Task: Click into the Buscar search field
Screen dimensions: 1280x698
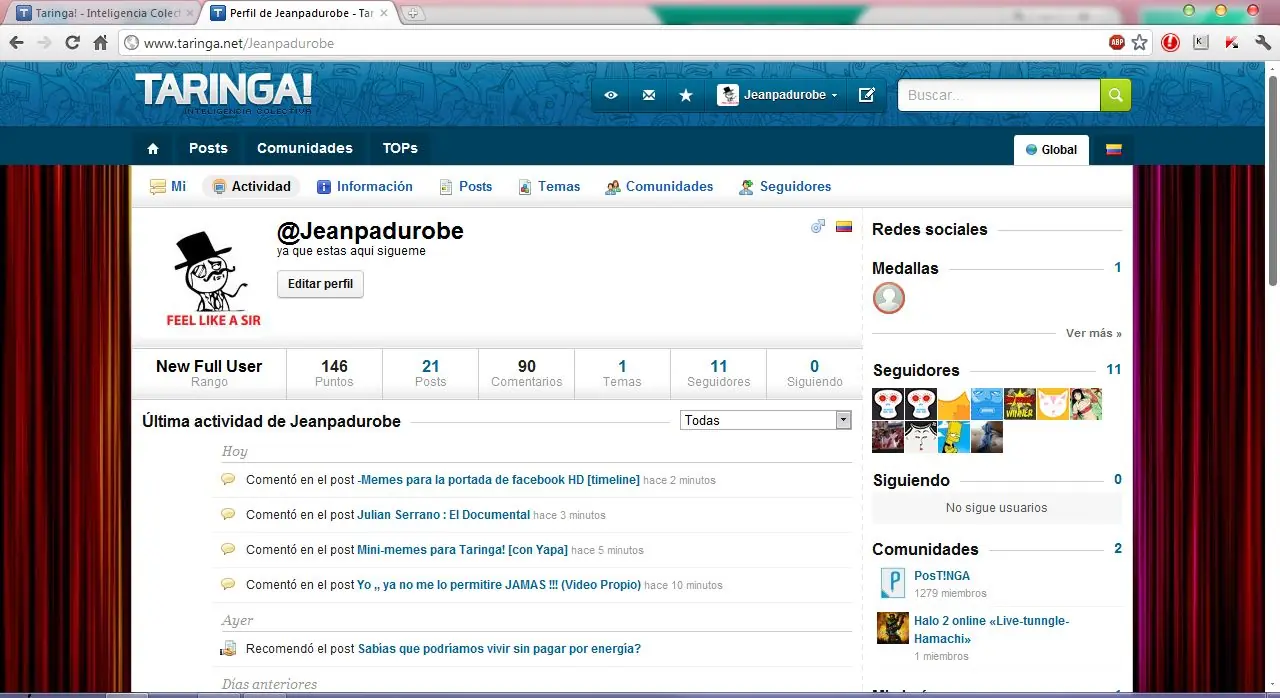Action: tap(999, 95)
